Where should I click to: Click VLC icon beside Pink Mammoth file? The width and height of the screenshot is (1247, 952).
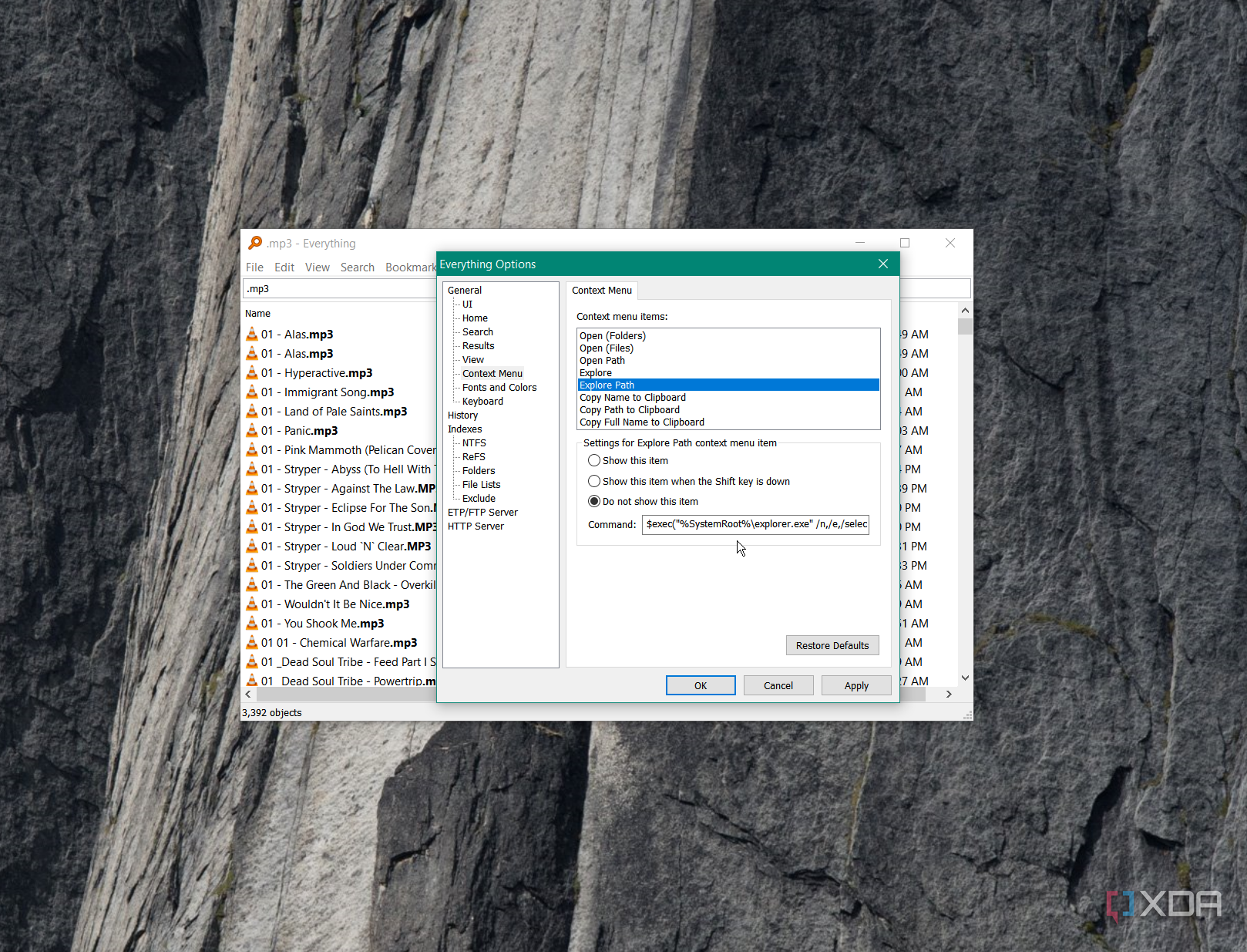coord(252,449)
